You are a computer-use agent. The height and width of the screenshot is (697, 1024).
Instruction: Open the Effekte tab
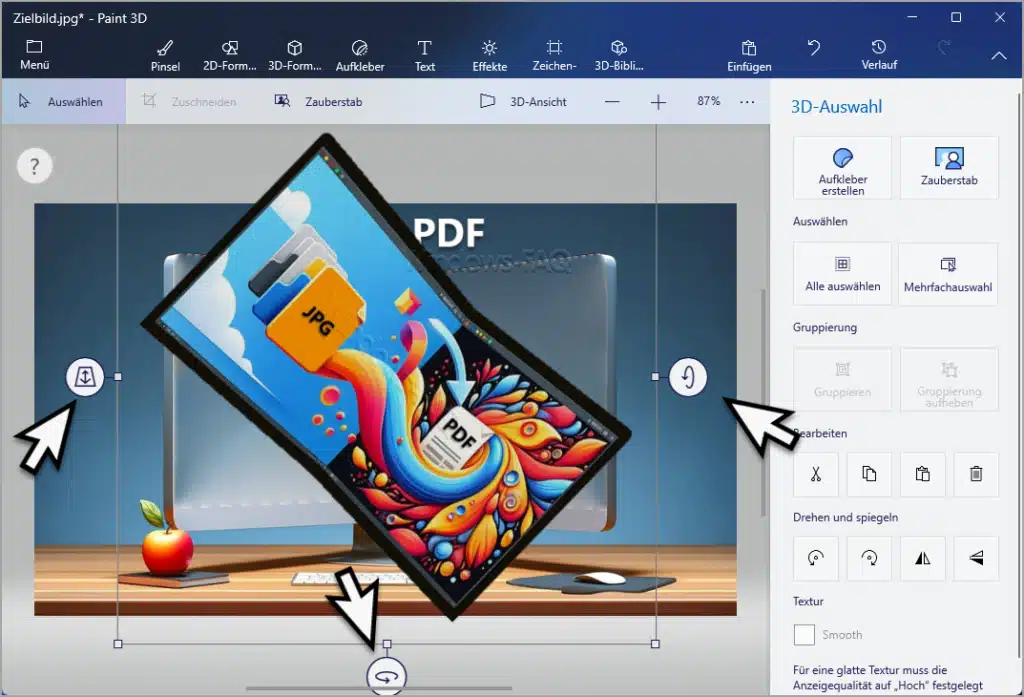[x=489, y=56]
